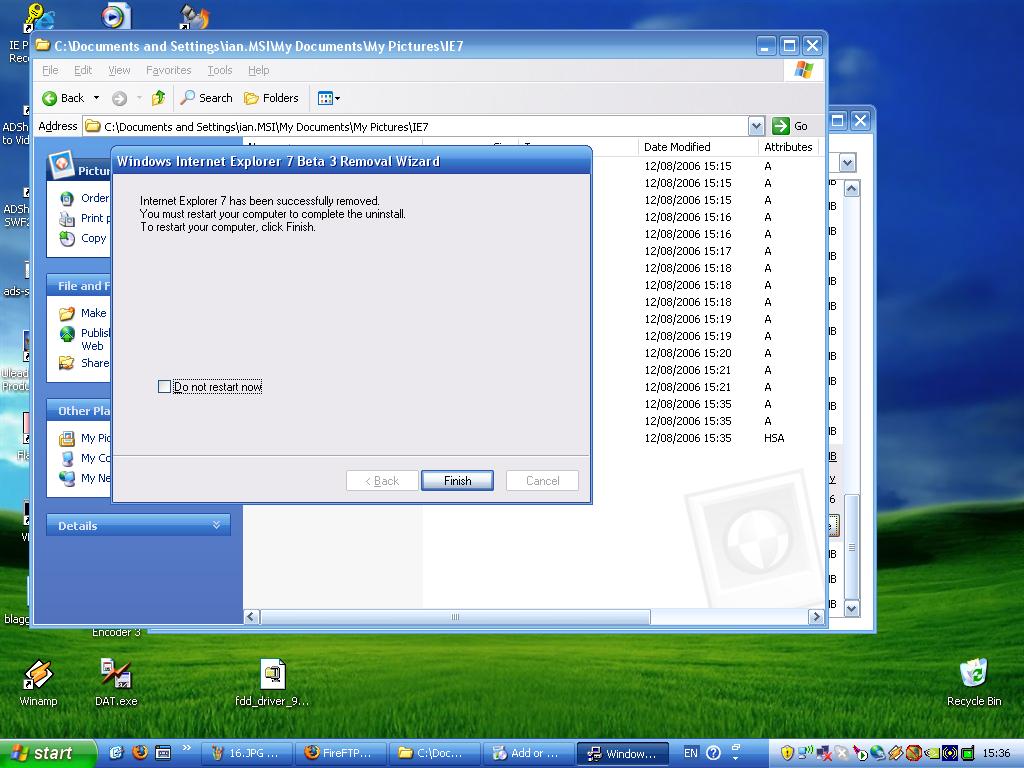Click the EN language indicator on taskbar
This screenshot has width=1024, height=768.
pyautogui.click(x=691, y=753)
